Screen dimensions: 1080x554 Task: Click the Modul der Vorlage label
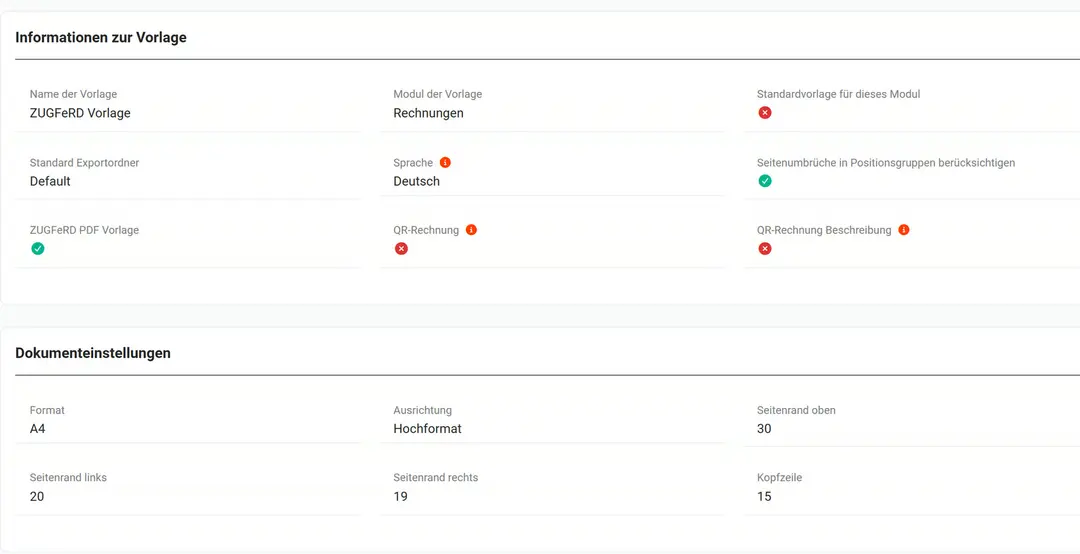[437, 94]
